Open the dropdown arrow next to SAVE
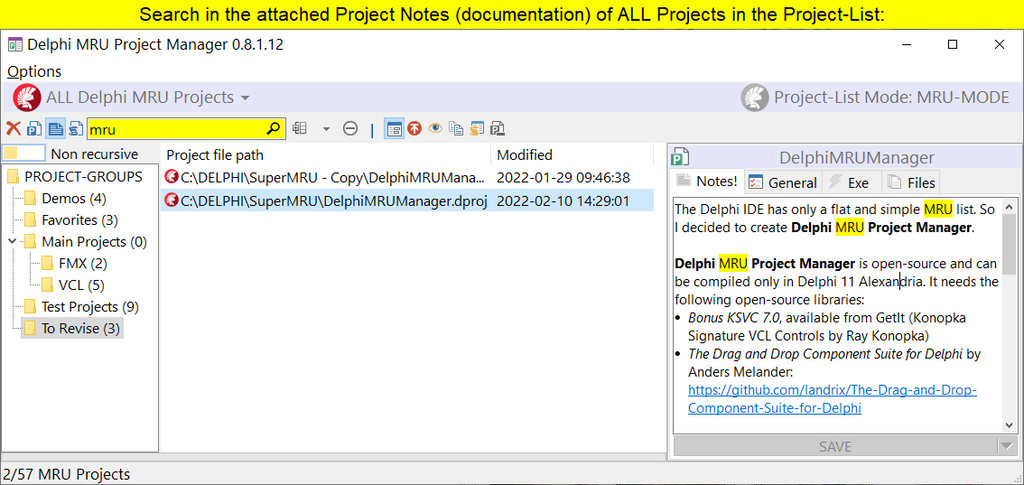This screenshot has width=1024, height=485. click(1006, 446)
